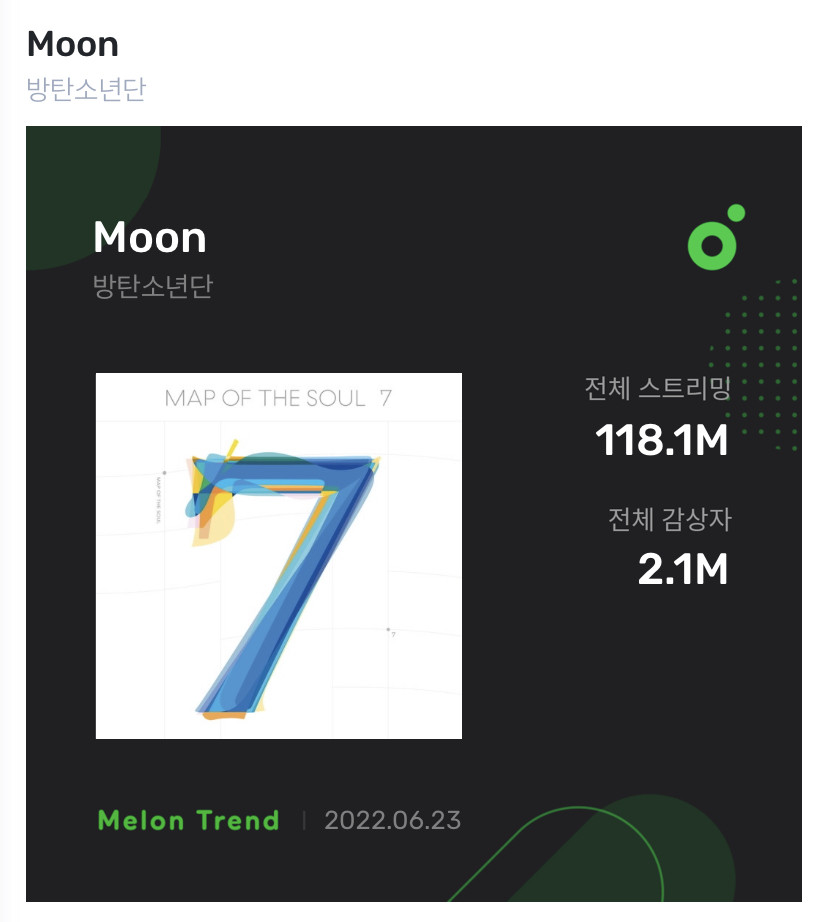Screen dimensions: 828x922
Task: Click the Moon title at page top
Action: [x=73, y=44]
